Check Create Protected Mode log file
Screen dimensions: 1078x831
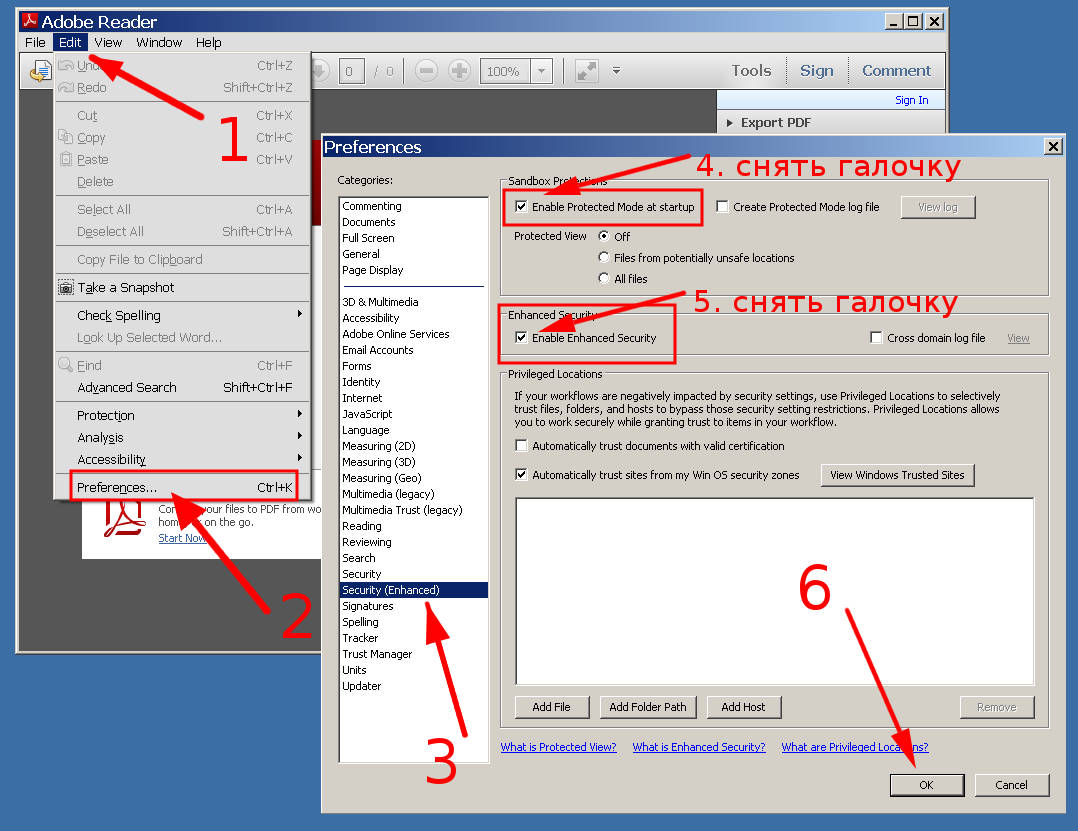click(x=722, y=206)
